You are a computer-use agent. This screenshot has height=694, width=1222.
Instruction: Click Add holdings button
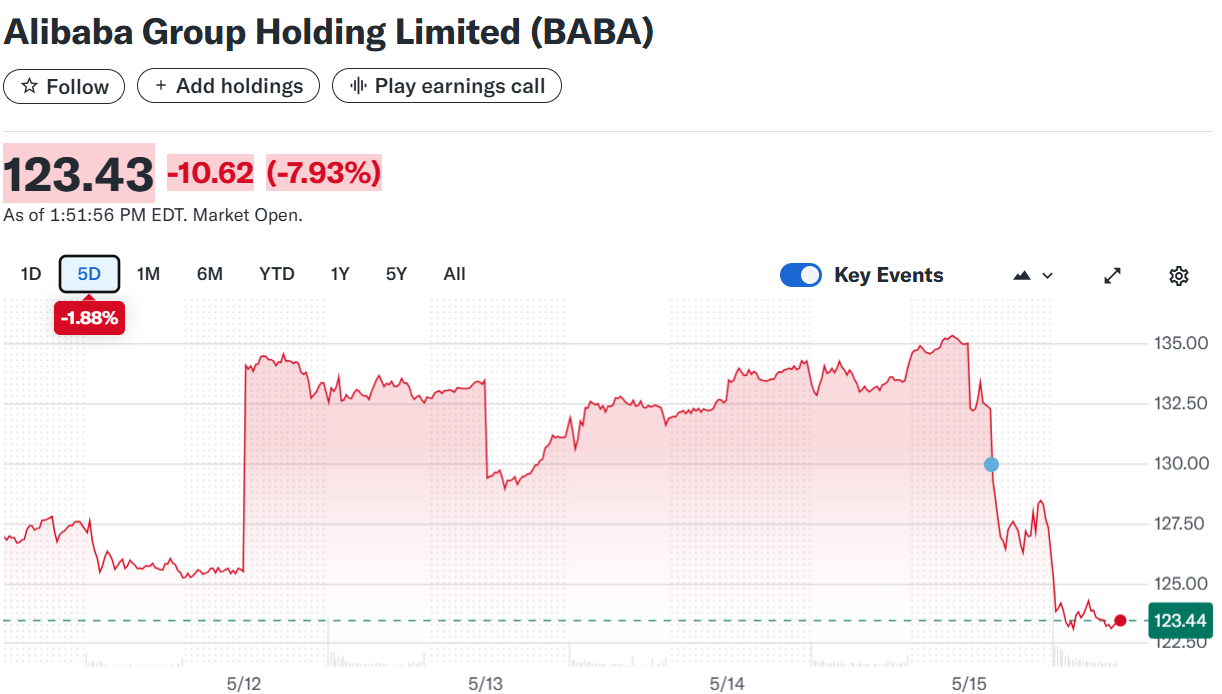[x=228, y=86]
